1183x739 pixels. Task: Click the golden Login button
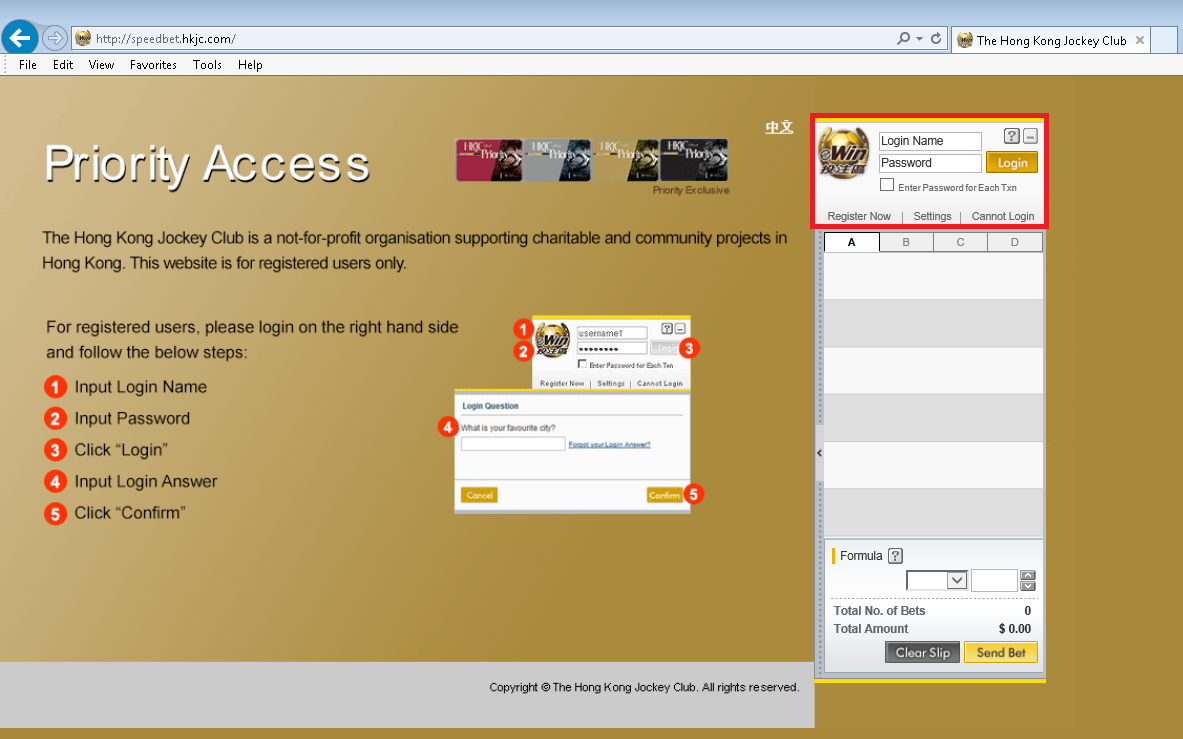(x=1011, y=163)
